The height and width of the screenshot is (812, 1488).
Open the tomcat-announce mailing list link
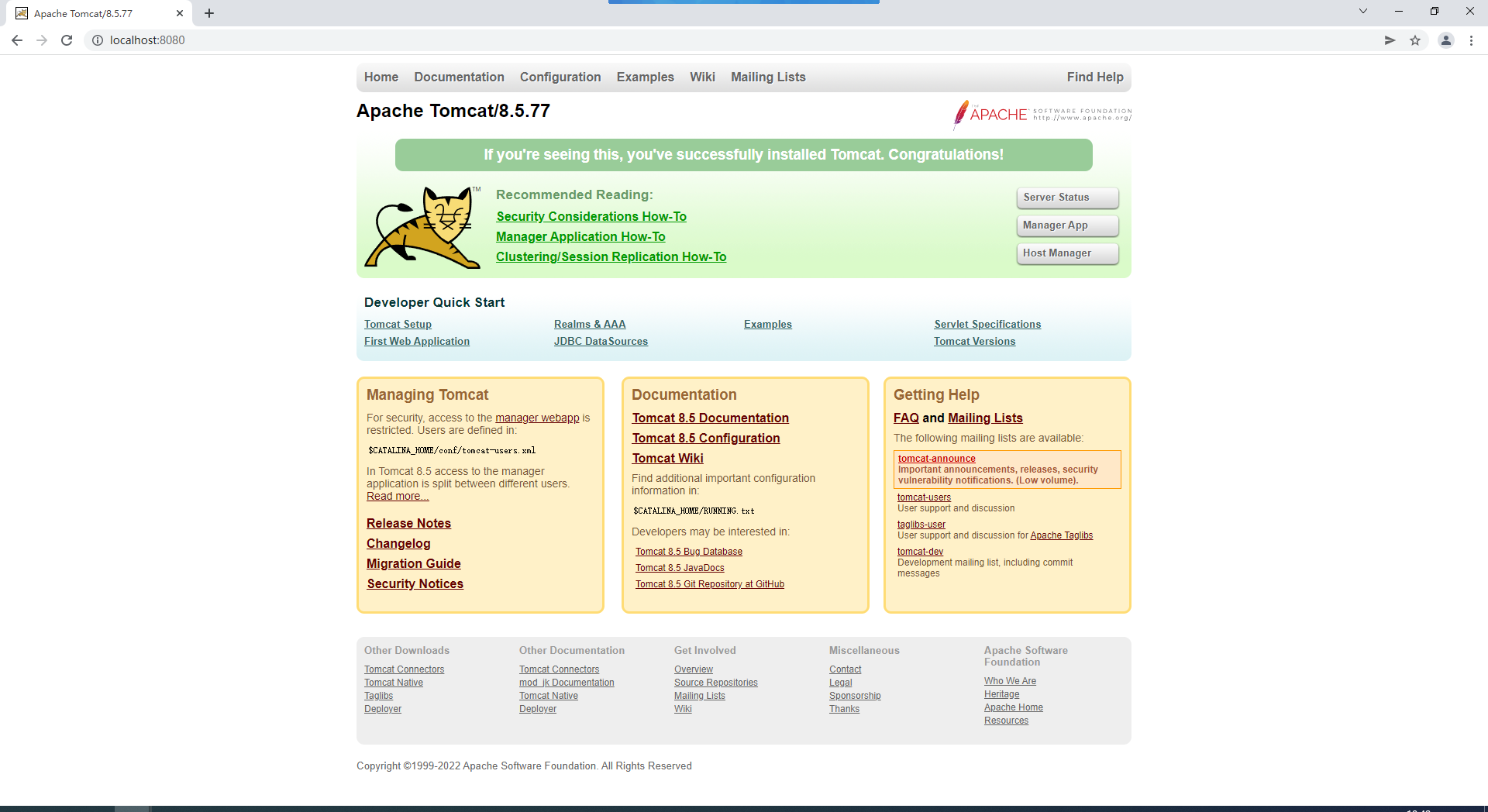(936, 459)
